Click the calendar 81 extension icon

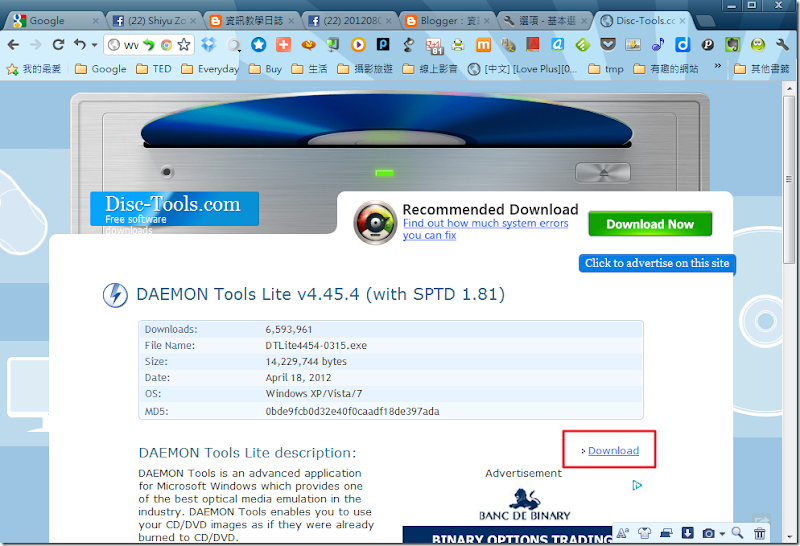click(434, 45)
